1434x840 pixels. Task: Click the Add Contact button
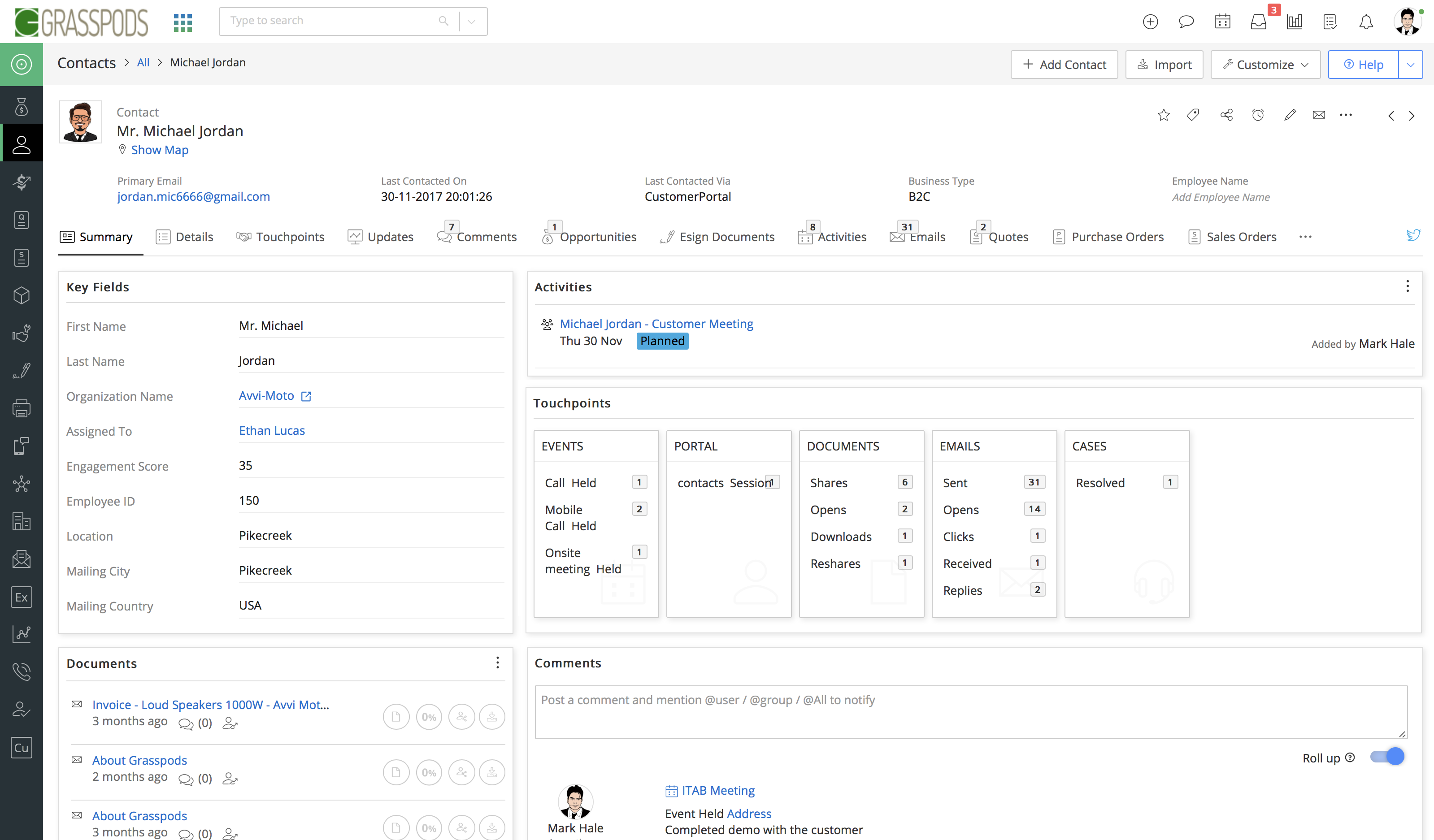pos(1064,65)
